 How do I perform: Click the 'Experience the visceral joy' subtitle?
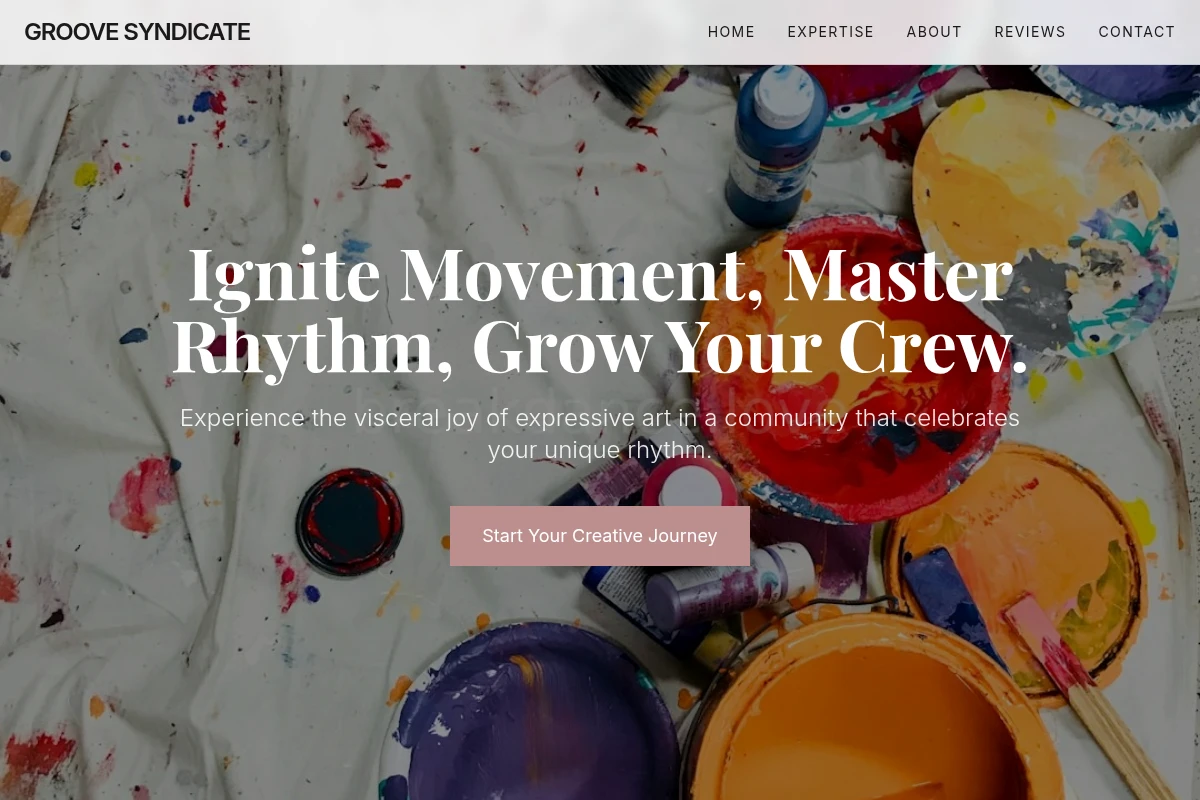[x=600, y=434]
